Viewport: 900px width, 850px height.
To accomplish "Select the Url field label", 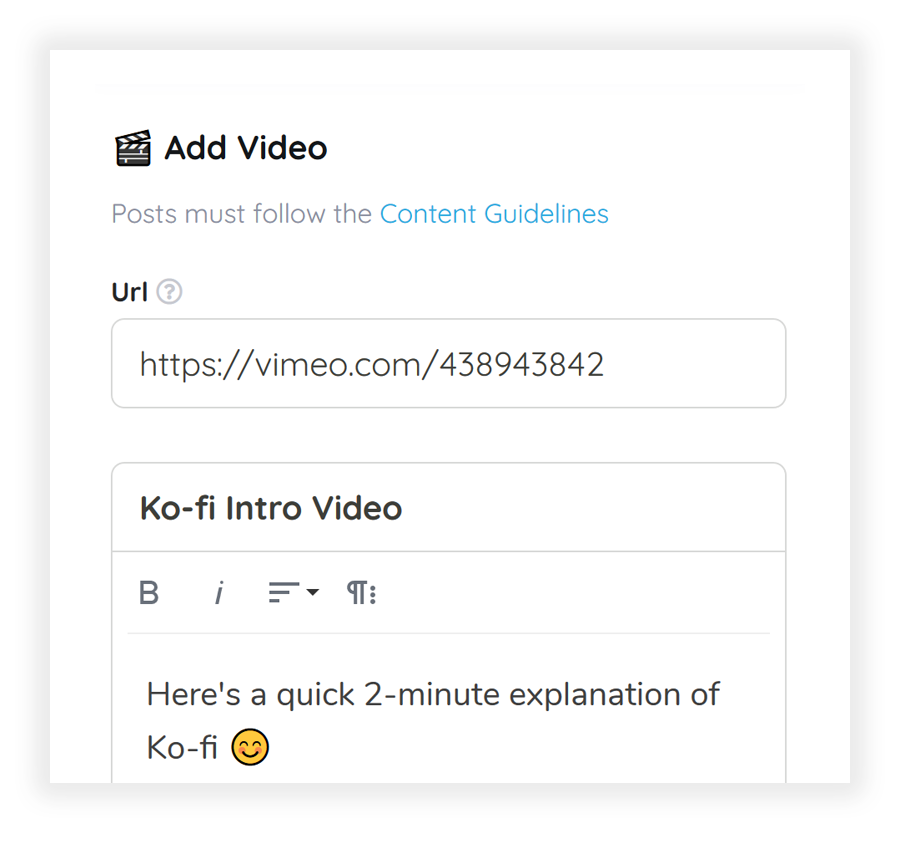I will point(127,291).
